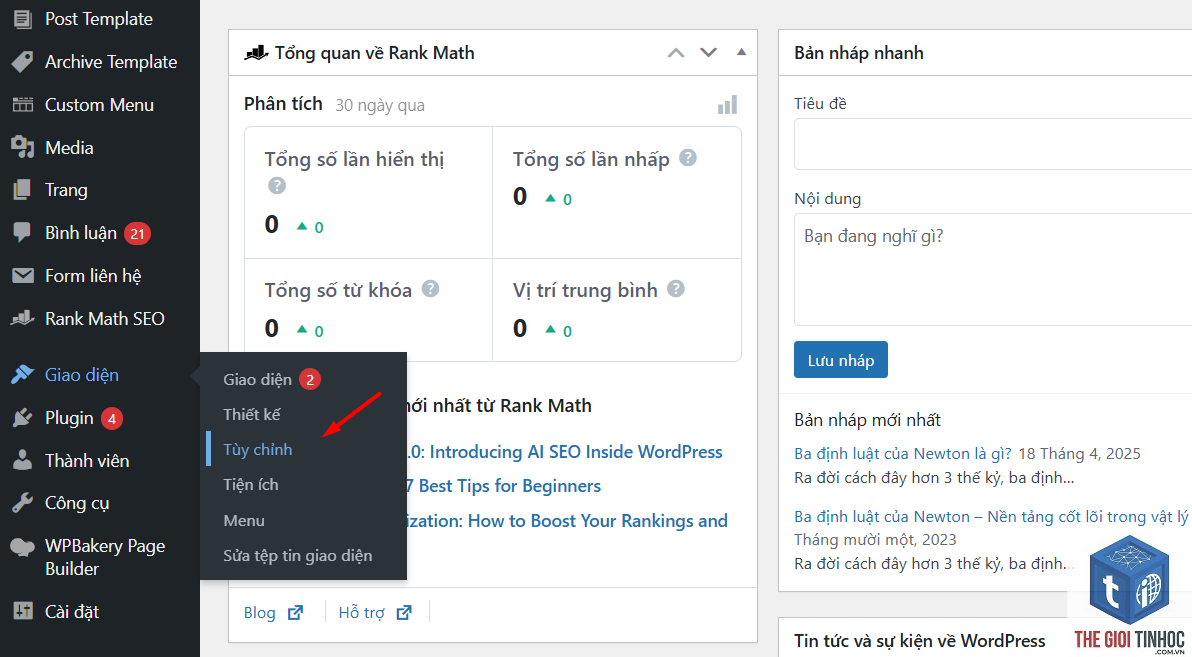Open 'Introducing AI SEO Inside WordPress' link

pyautogui.click(x=564, y=452)
